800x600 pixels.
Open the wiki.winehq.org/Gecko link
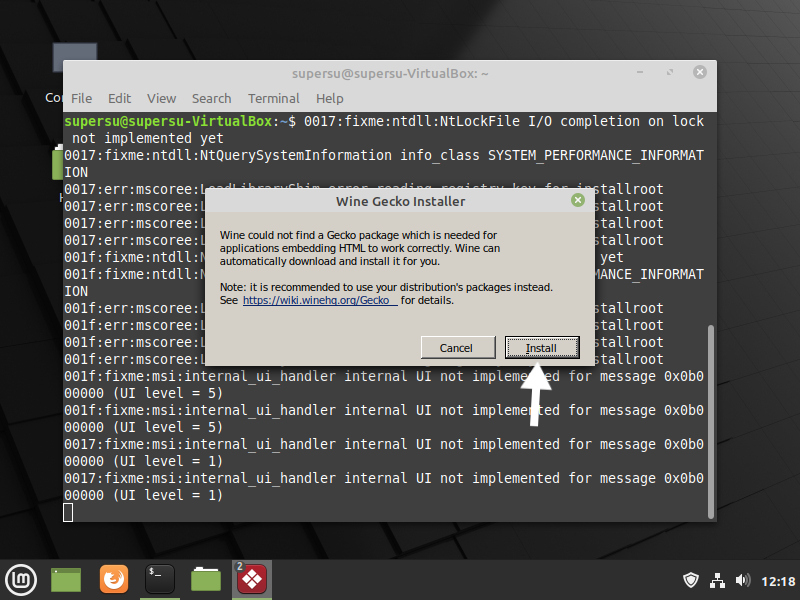[x=320, y=301]
